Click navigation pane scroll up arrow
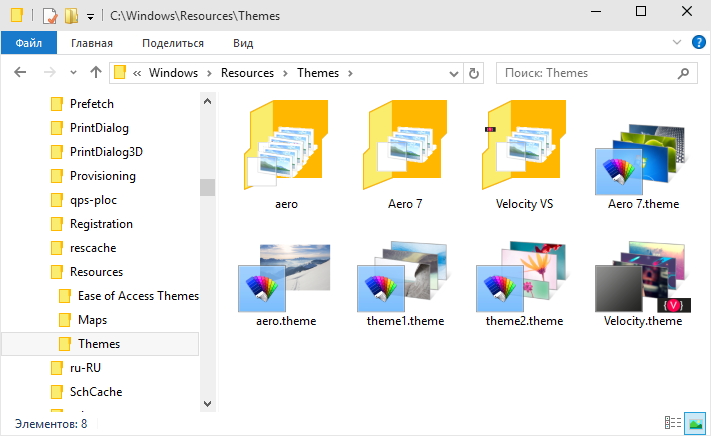Viewport: 711px width, 436px height. [x=207, y=101]
